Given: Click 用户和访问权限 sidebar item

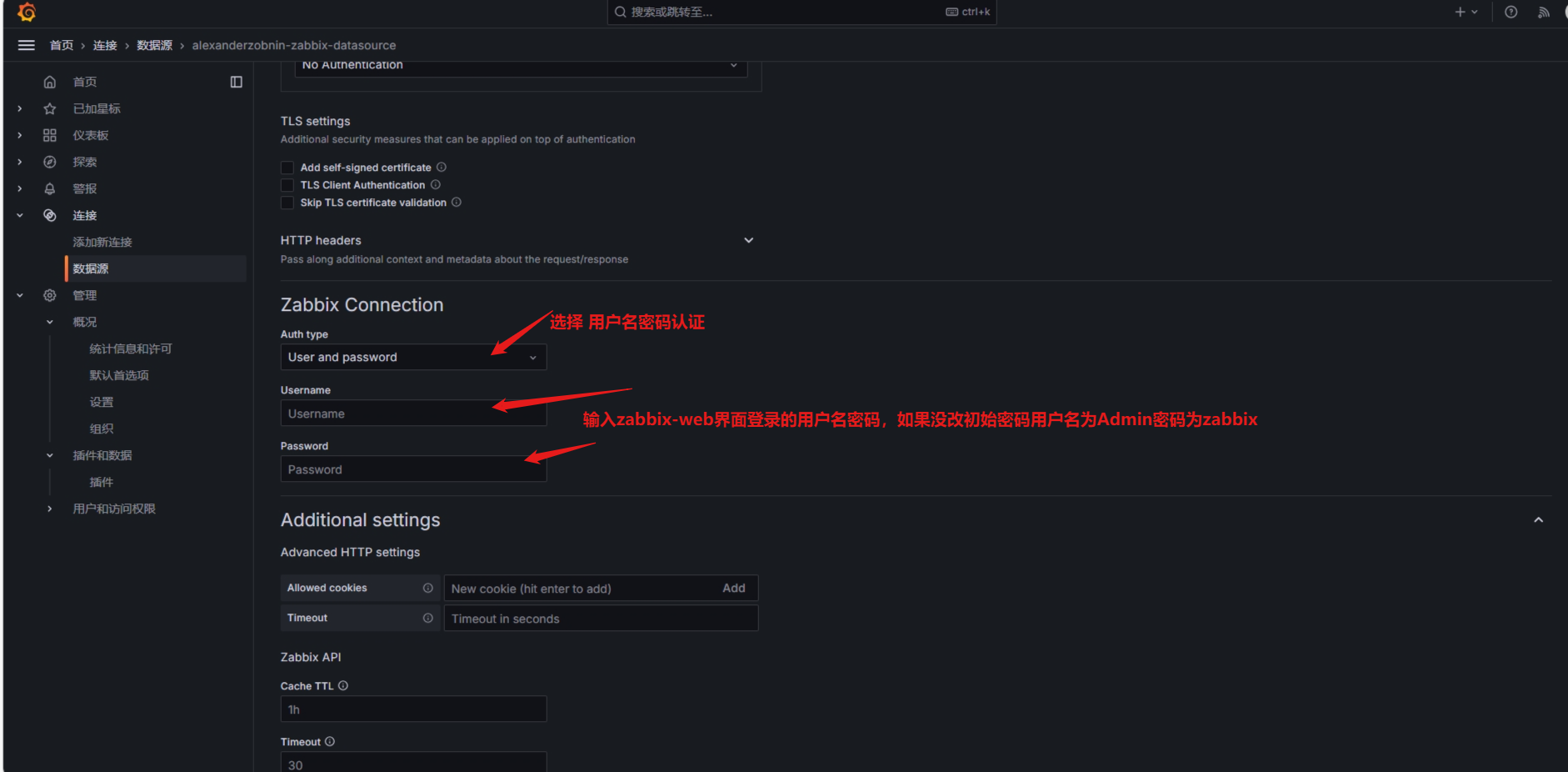Looking at the screenshot, I should pyautogui.click(x=114, y=509).
